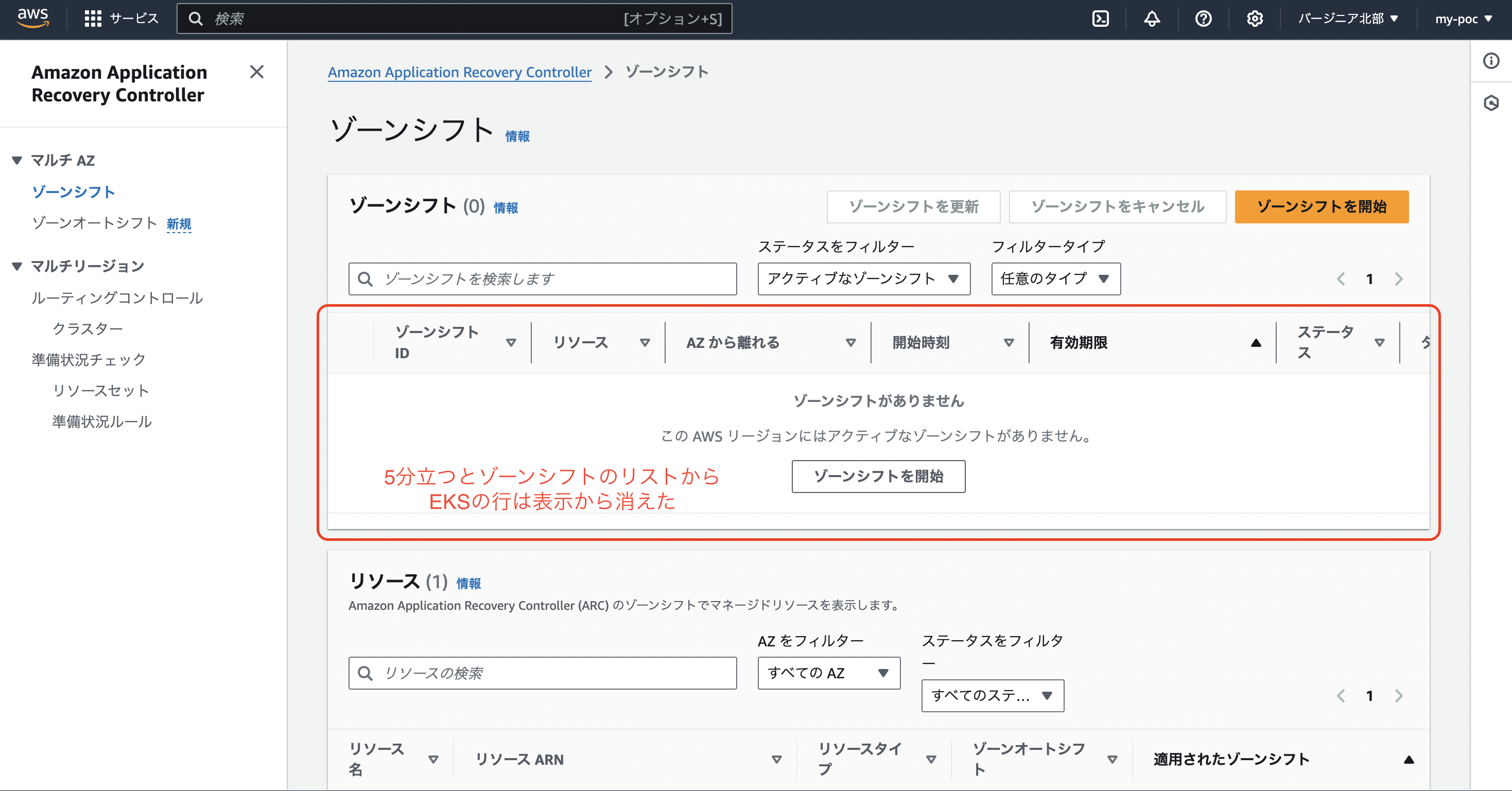Sort by リソース column in zonal shift table
This screenshot has height=791, width=1512.
(645, 343)
